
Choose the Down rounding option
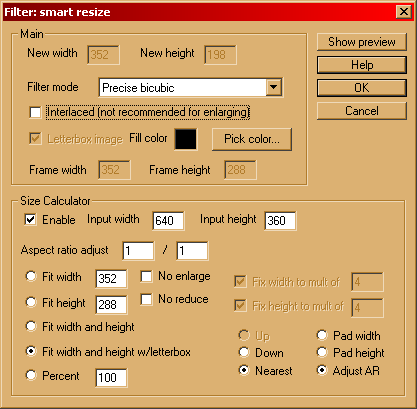pos(244,352)
